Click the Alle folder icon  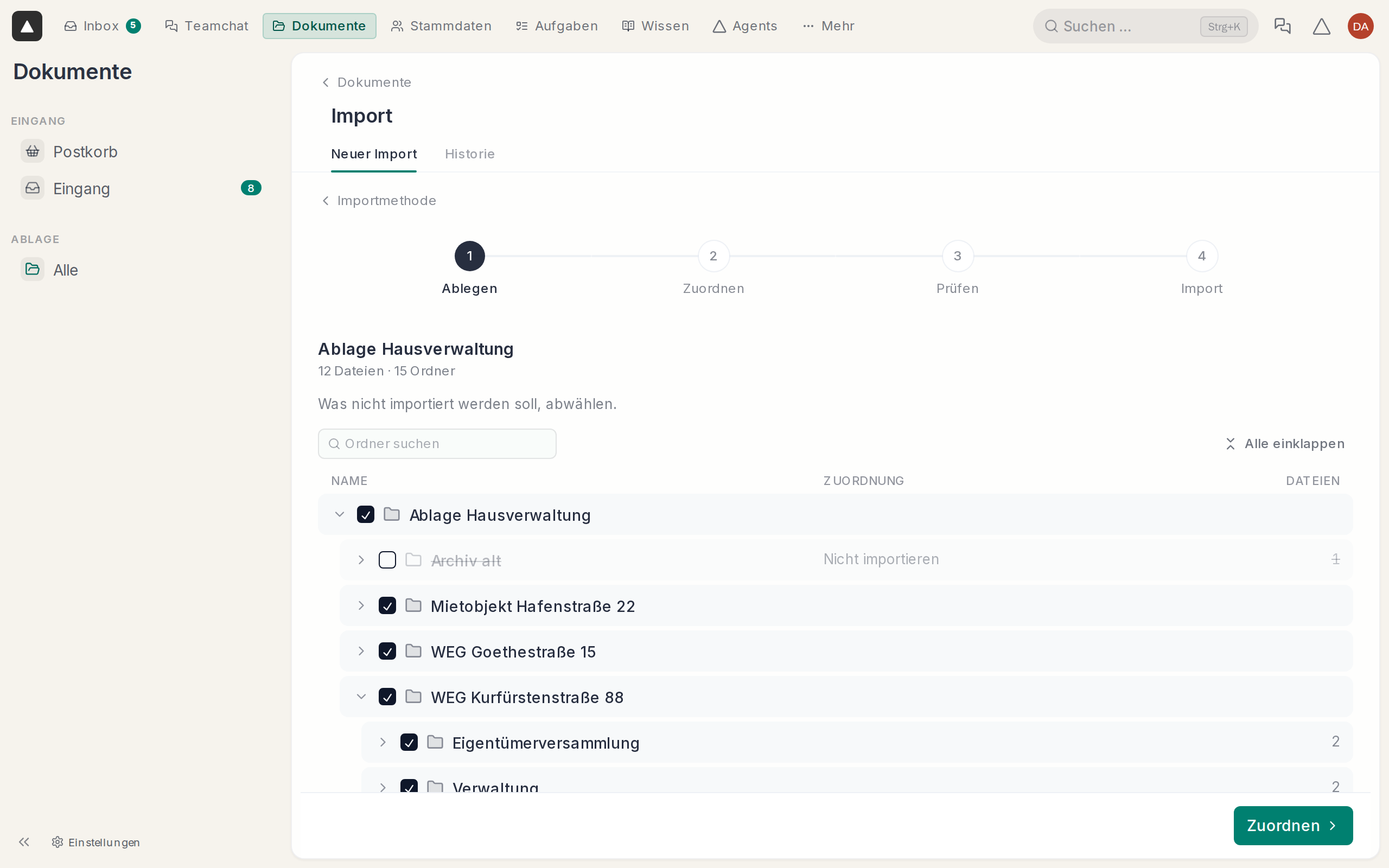(x=33, y=269)
